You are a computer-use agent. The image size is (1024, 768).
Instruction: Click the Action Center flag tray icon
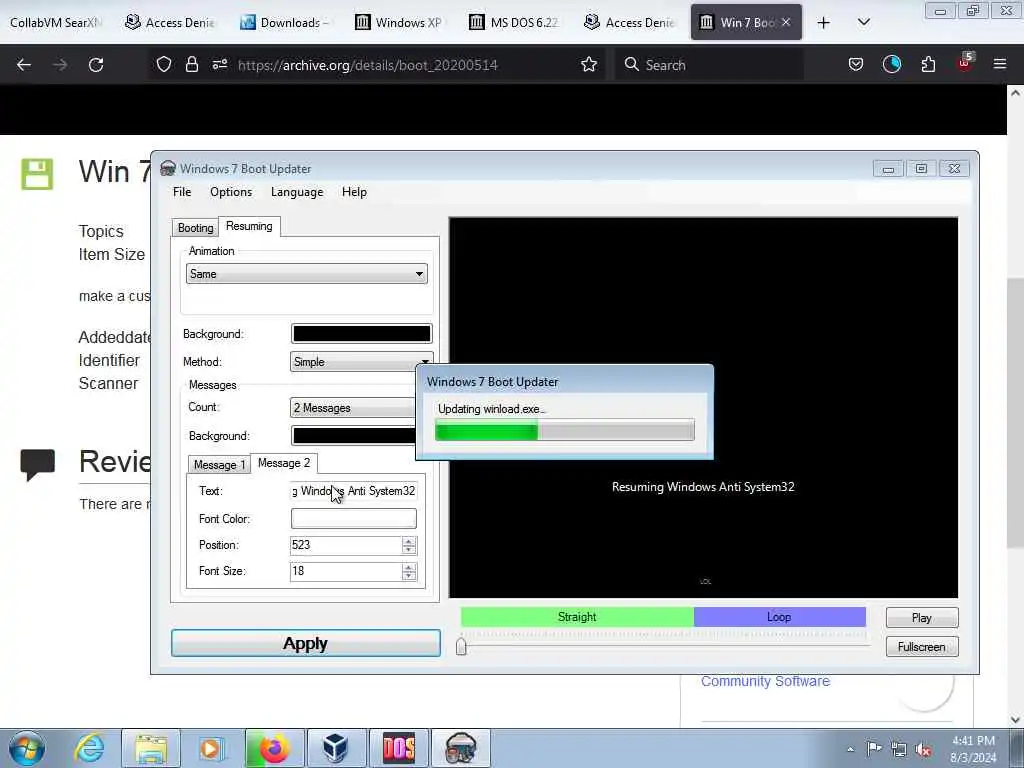(874, 748)
